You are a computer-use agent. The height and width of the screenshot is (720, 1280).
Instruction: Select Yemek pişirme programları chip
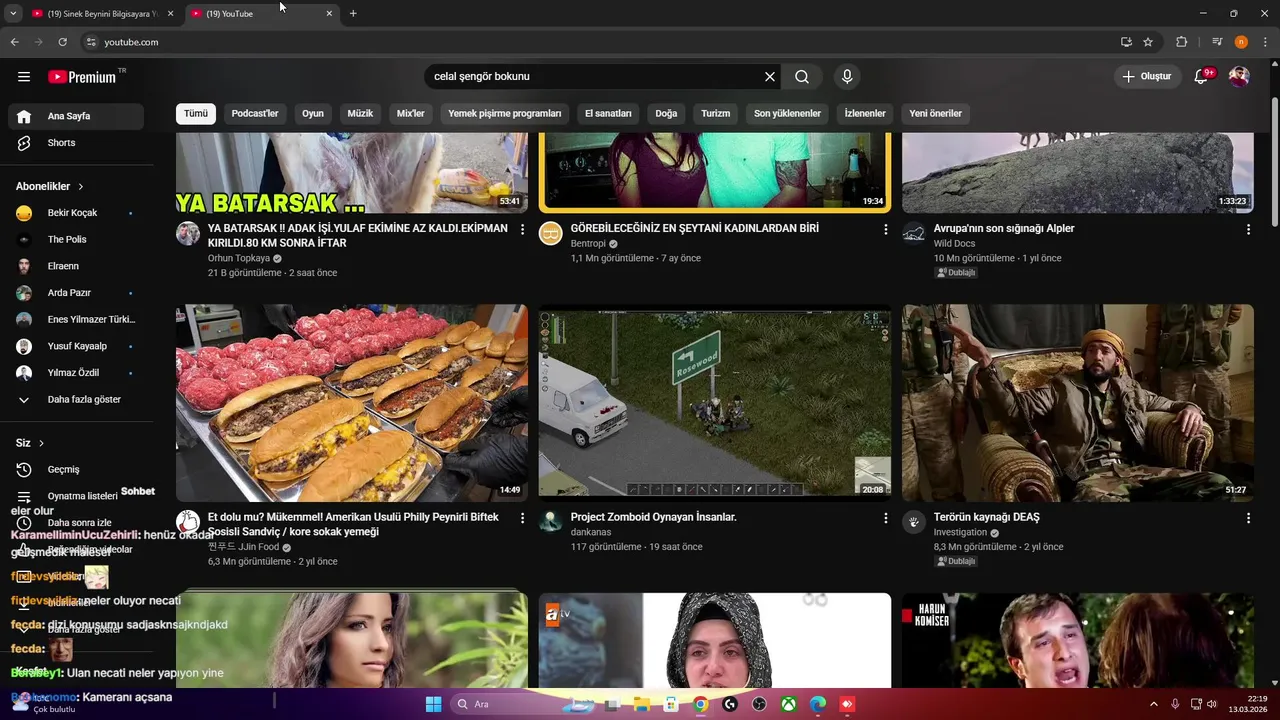coord(505,113)
